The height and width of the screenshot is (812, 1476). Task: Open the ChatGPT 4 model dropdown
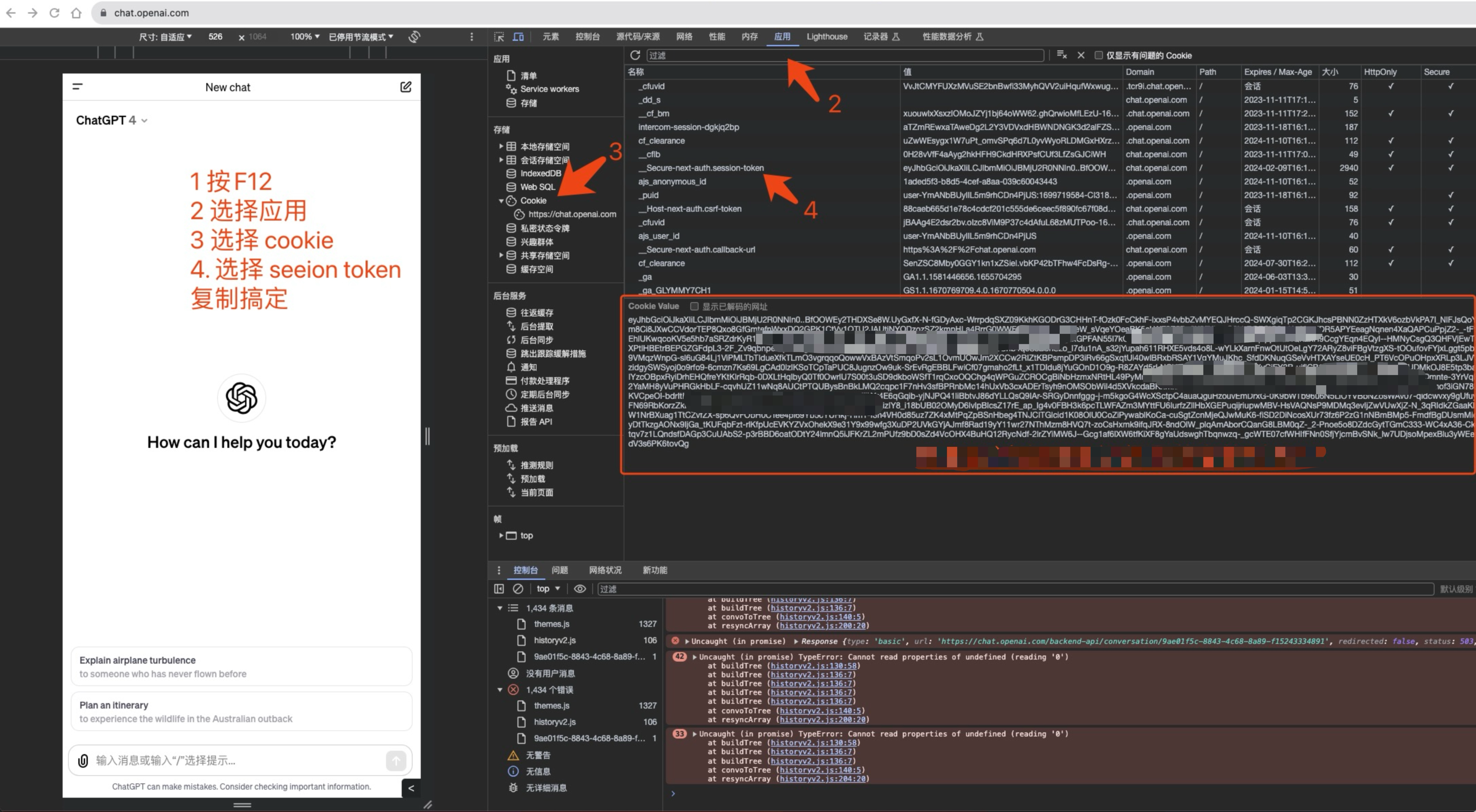(112, 120)
